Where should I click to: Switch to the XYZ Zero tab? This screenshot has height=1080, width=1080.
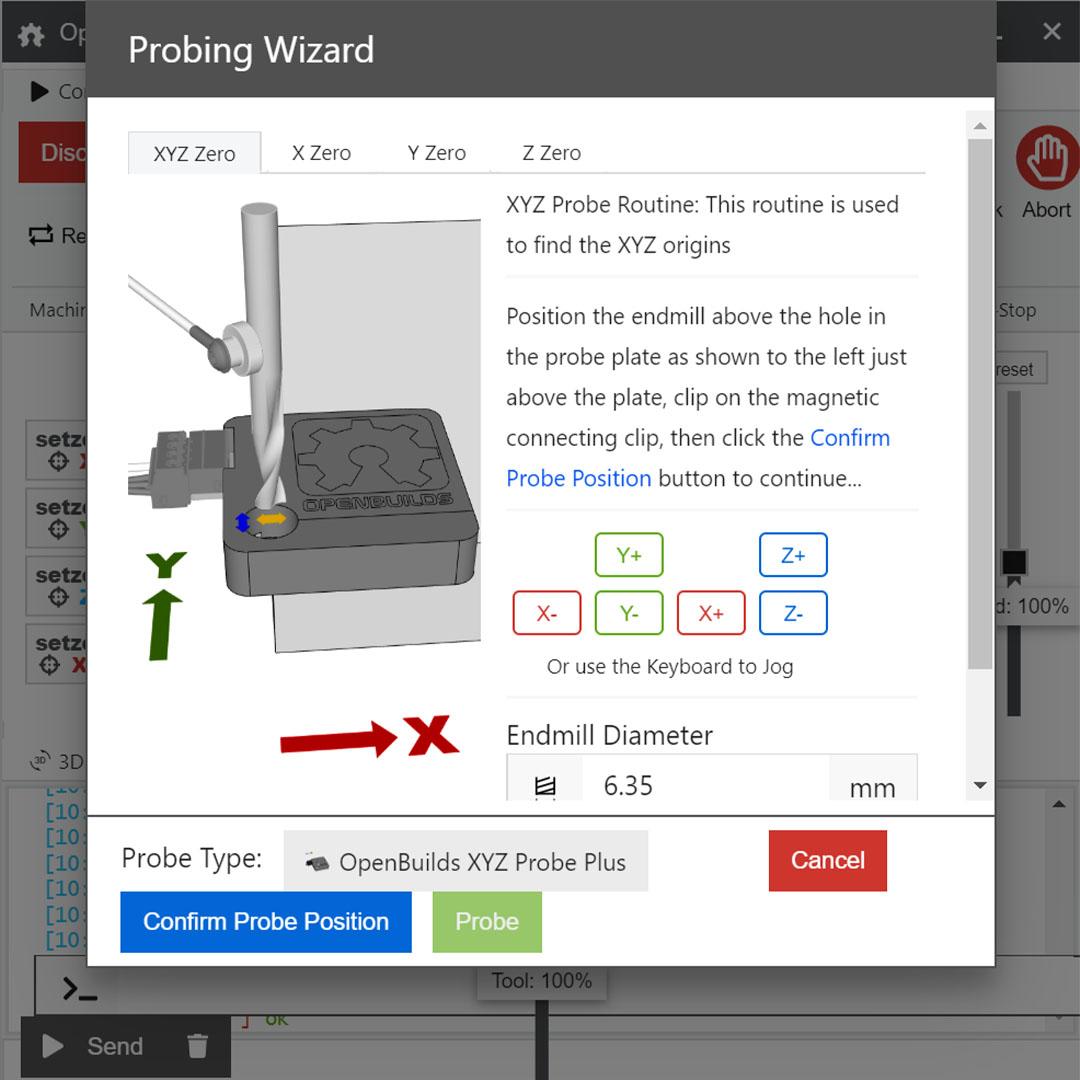pyautogui.click(x=194, y=153)
